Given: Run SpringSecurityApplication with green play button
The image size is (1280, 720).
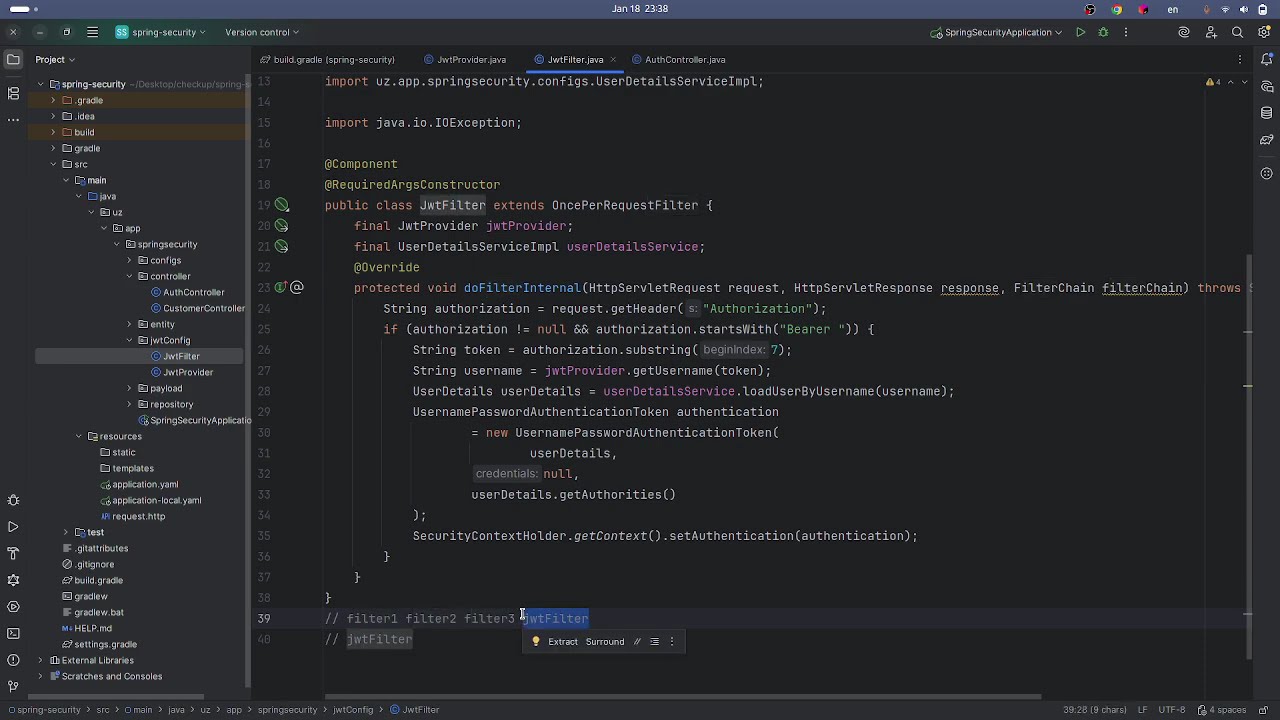Looking at the screenshot, I should [x=1080, y=32].
